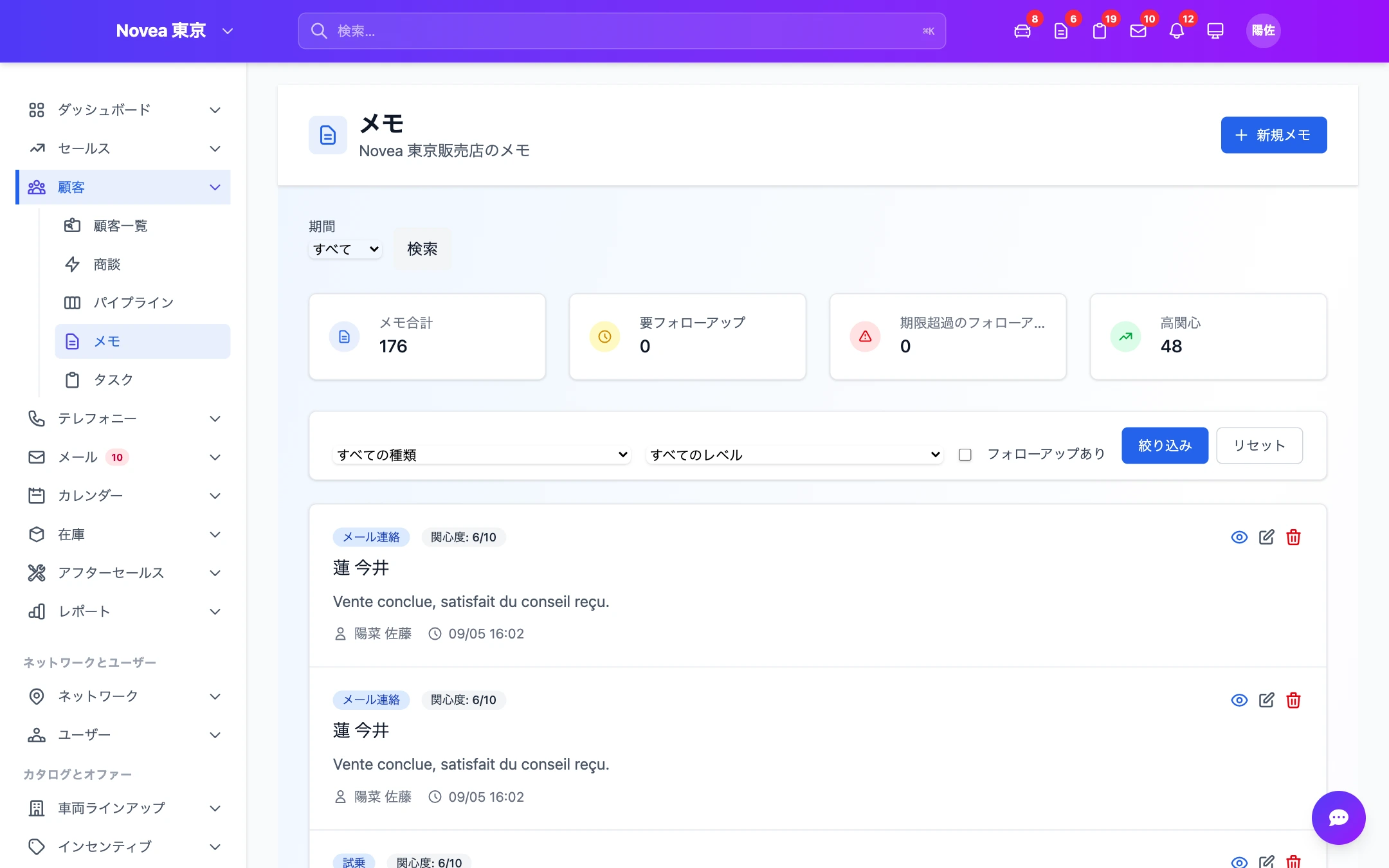Click the メモ page header icon

pos(328,135)
